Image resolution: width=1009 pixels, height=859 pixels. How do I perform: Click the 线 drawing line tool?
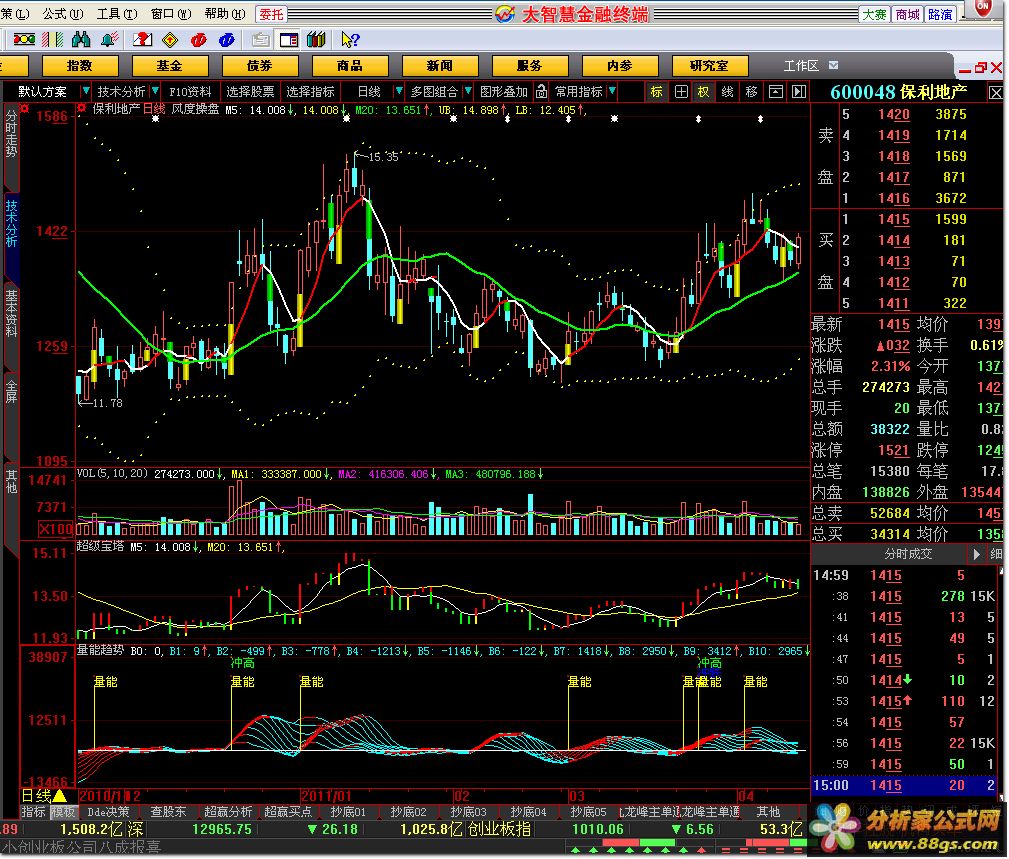point(727,92)
